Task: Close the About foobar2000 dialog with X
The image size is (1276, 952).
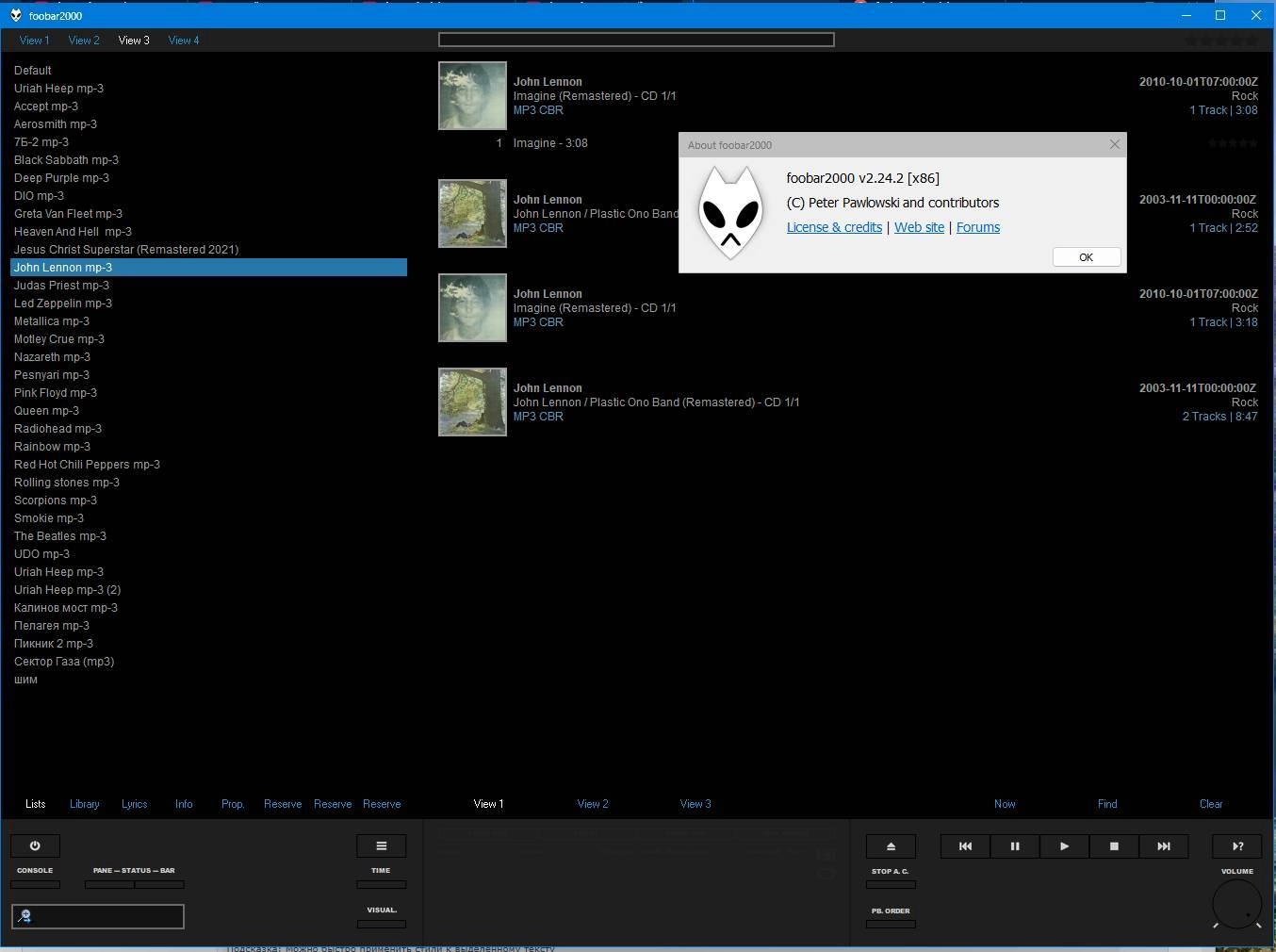Action: click(x=1115, y=144)
